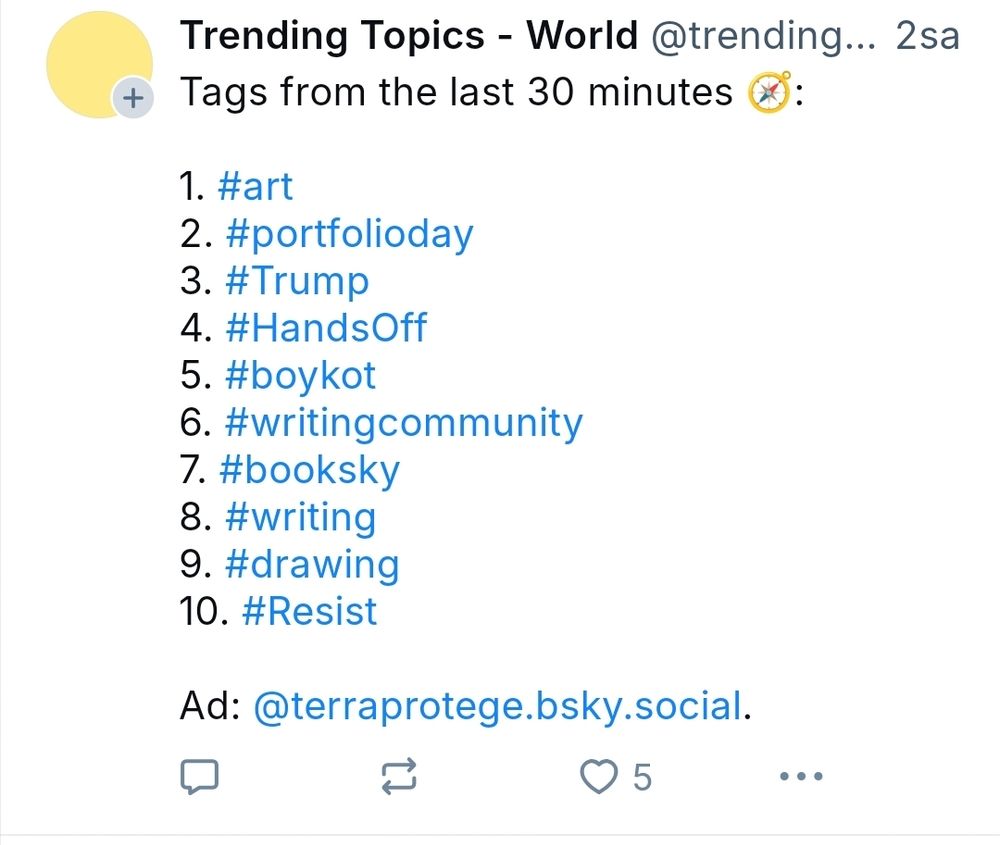Open the three-dot more options menu

click(800, 776)
